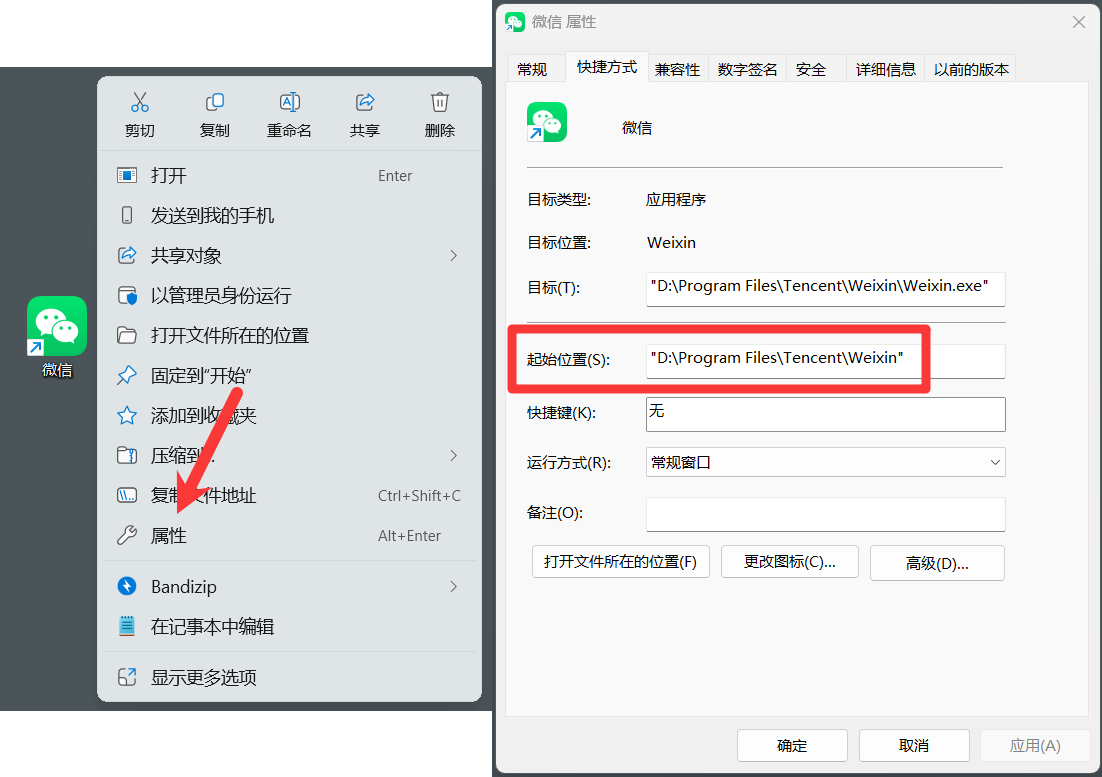Switch to the 快捷方式 tab

[x=607, y=67]
